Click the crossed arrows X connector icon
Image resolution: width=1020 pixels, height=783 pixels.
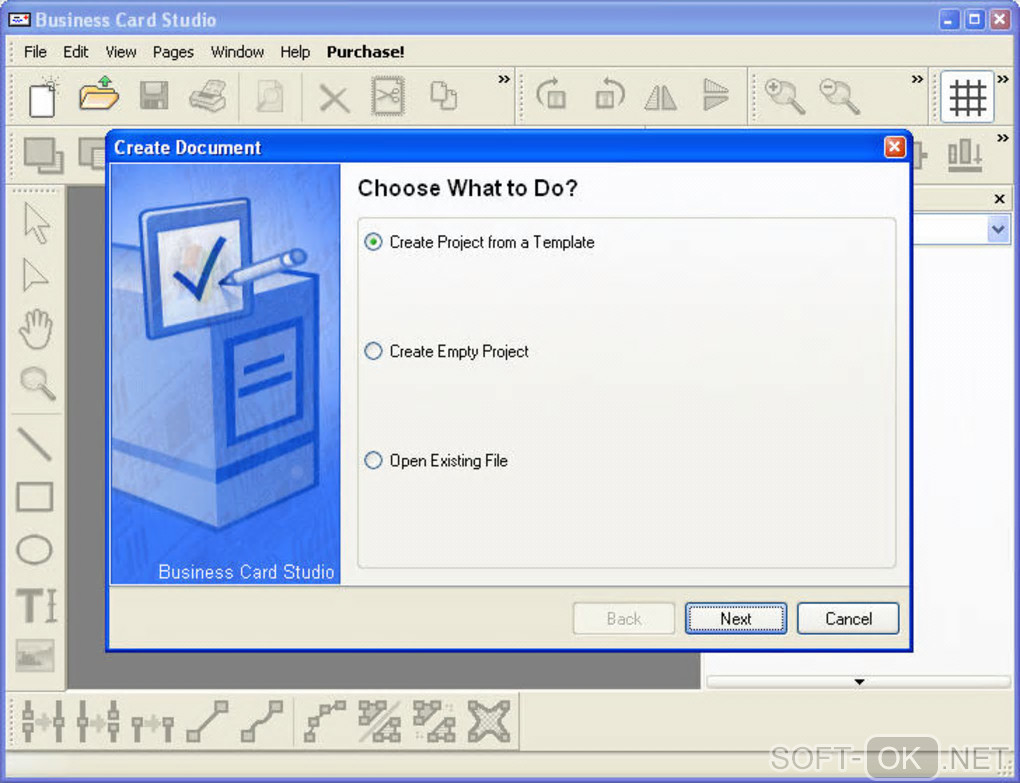pyautogui.click(x=489, y=721)
